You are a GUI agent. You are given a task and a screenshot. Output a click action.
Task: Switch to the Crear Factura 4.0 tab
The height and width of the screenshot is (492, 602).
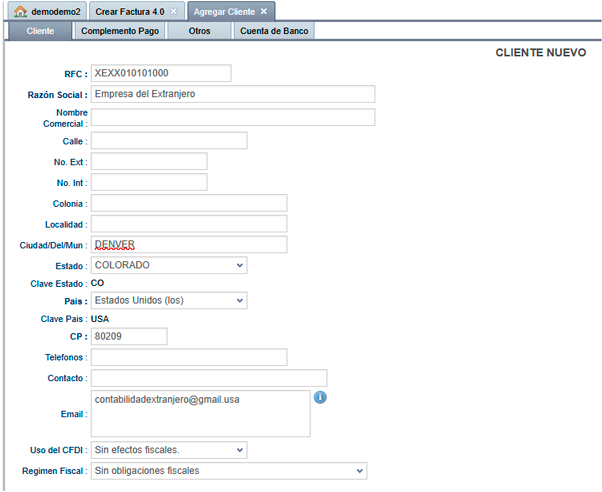click(x=130, y=11)
